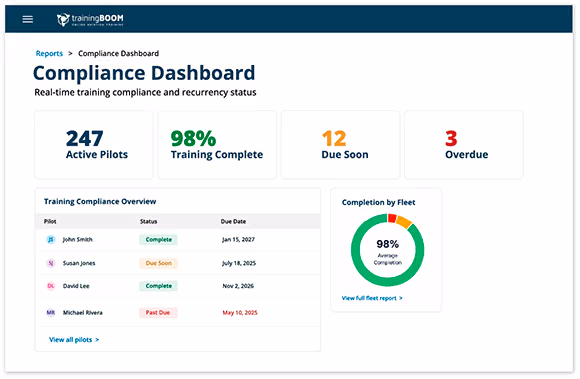Screen dimensions: 580x379
Task: Sort table by the Status column header
Action: click(x=149, y=221)
